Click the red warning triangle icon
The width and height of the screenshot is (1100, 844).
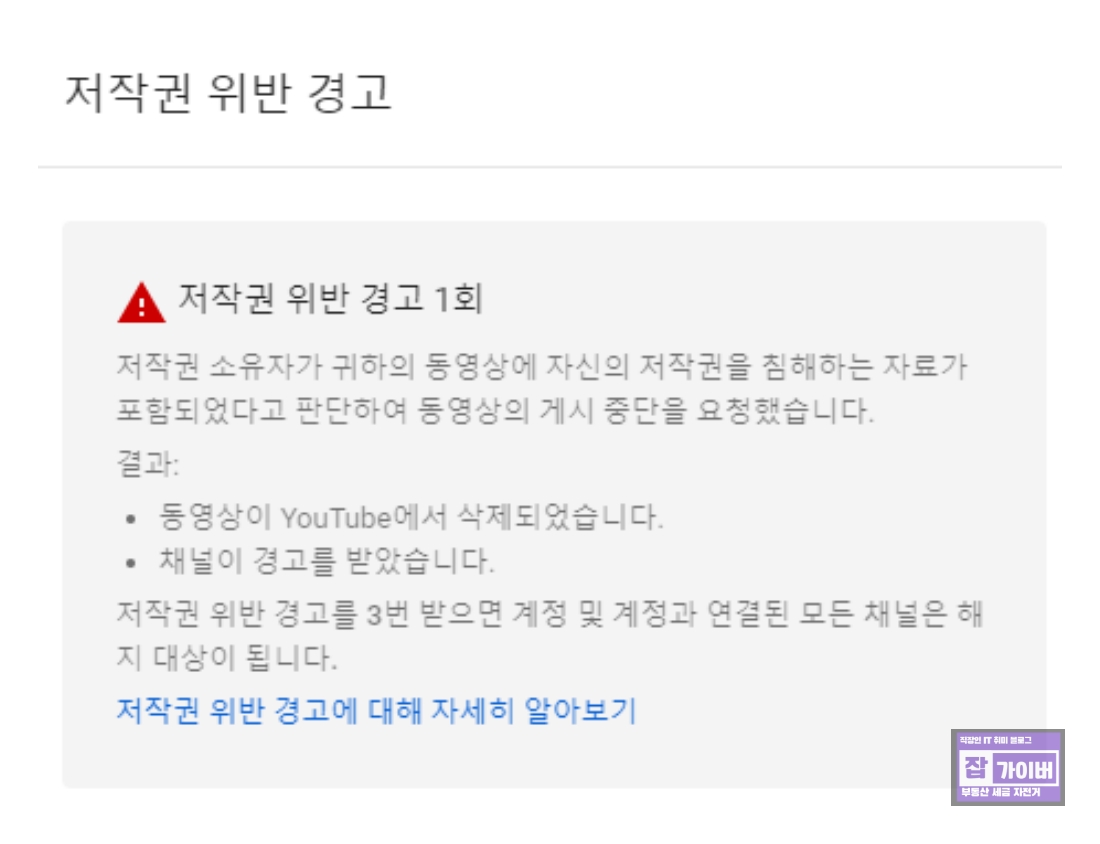pyautogui.click(x=142, y=303)
